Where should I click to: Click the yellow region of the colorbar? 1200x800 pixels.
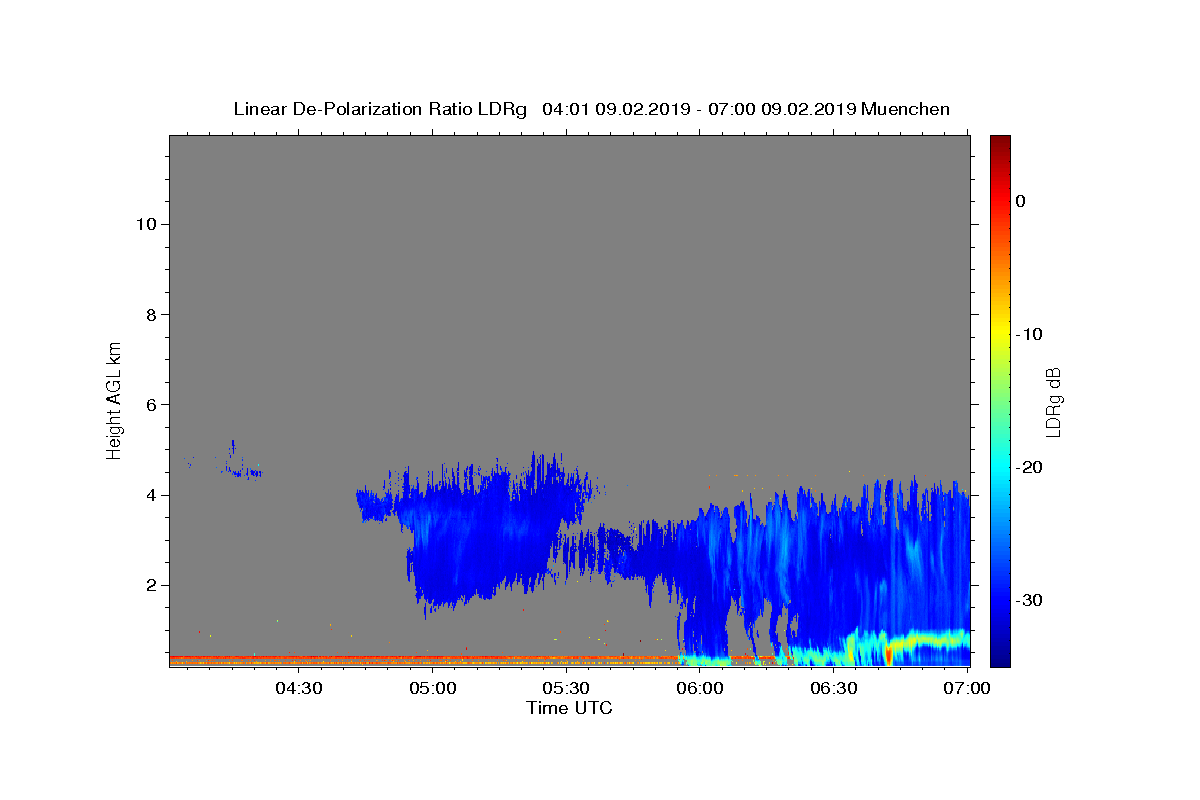1000,330
